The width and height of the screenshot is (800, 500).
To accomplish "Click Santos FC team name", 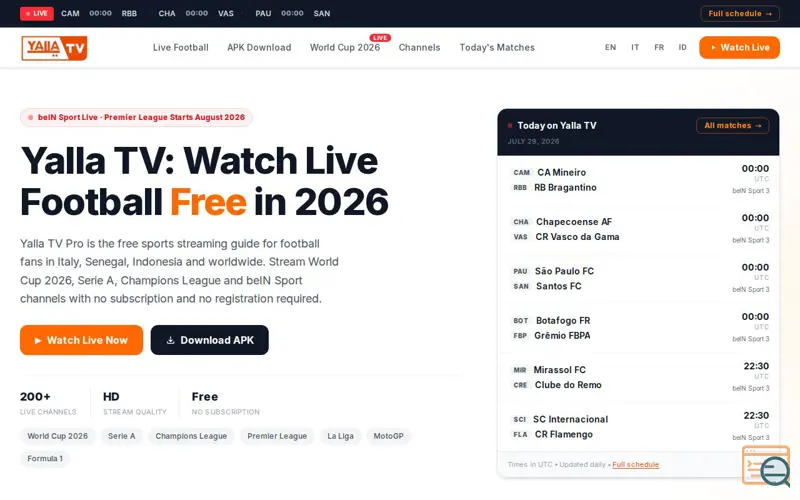I will tap(559, 286).
